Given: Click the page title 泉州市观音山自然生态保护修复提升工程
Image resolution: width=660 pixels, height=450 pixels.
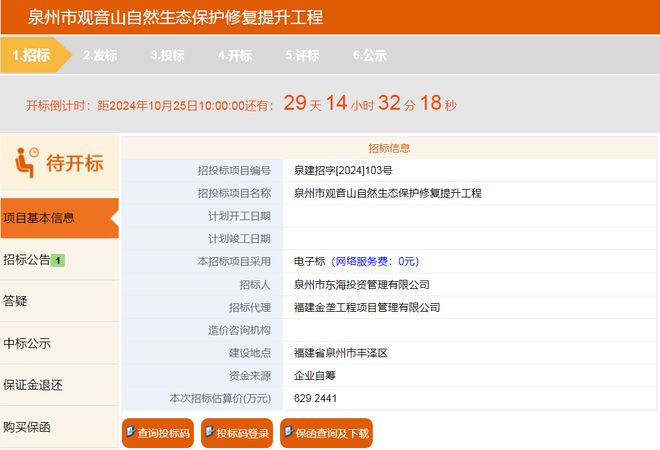Looking at the screenshot, I should (x=176, y=18).
